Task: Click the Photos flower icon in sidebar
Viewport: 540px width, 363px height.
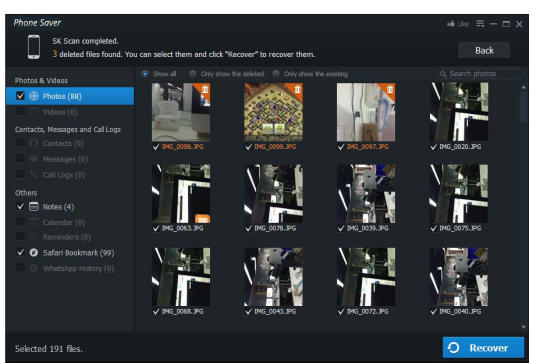Action: click(34, 96)
